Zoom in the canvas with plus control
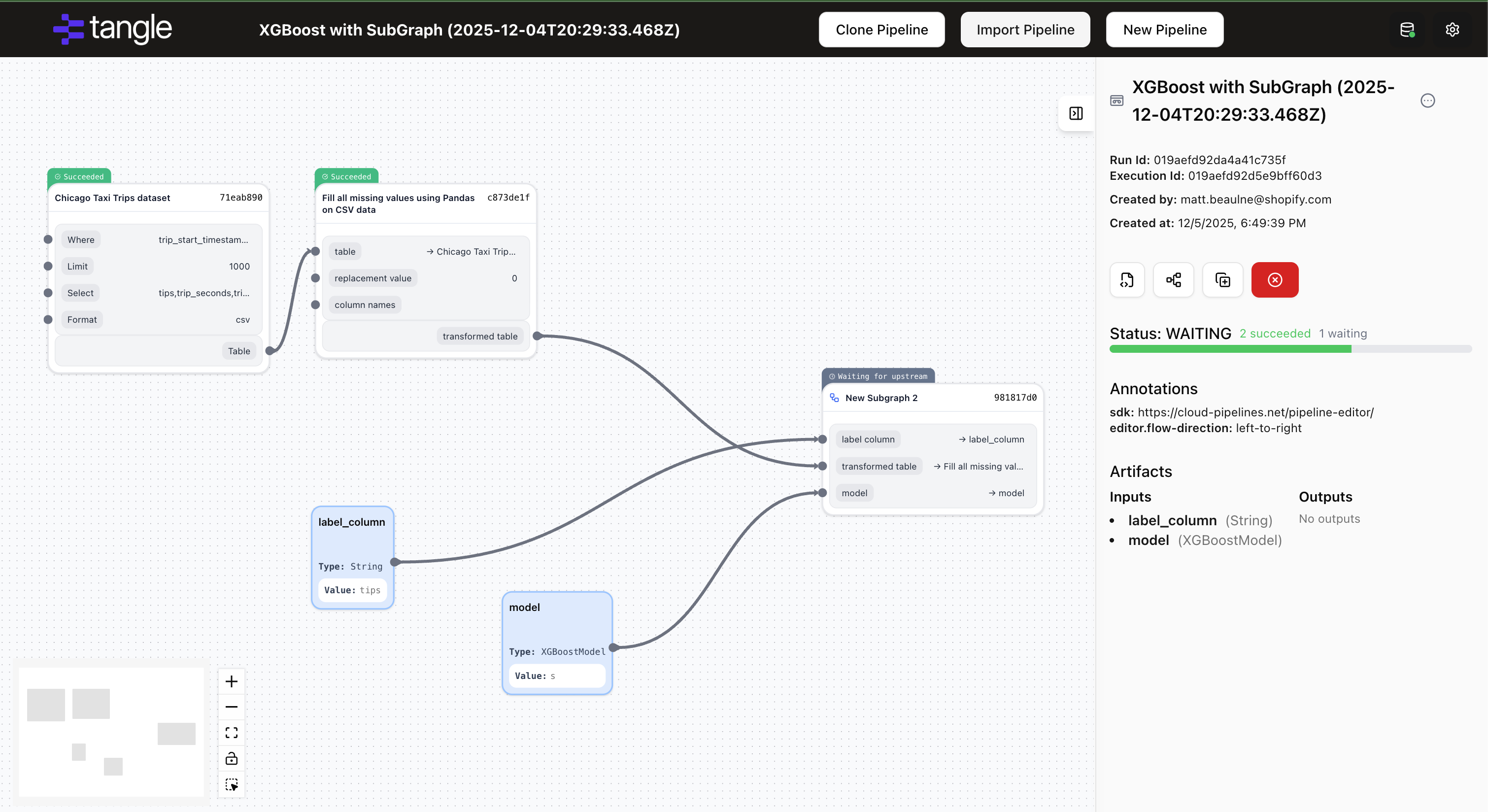This screenshot has height=812, width=1488. [232, 681]
